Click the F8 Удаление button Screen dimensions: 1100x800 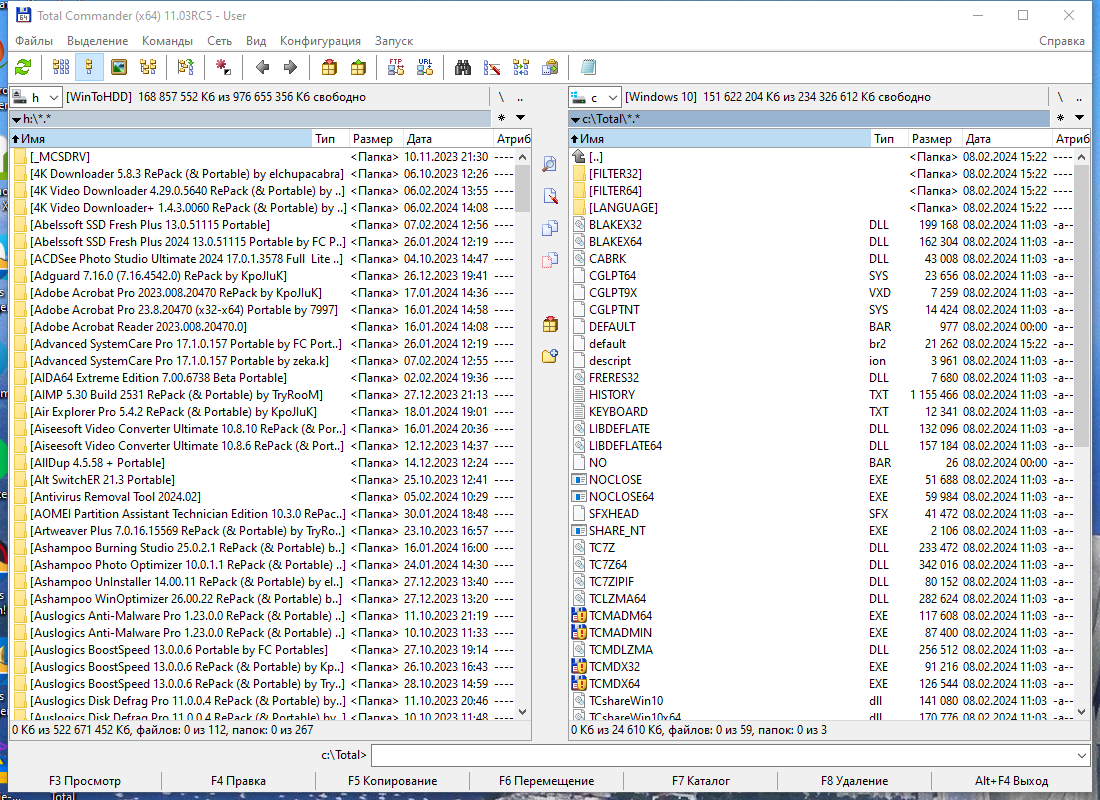[x=854, y=780]
